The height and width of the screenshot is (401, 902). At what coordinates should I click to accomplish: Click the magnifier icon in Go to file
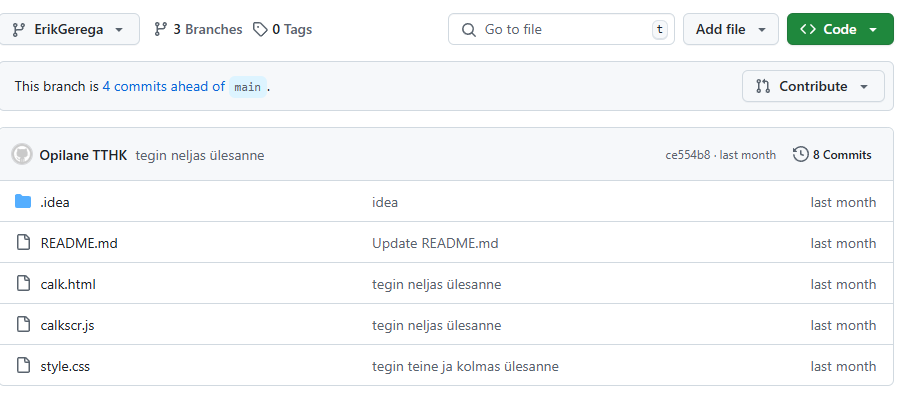click(x=469, y=30)
